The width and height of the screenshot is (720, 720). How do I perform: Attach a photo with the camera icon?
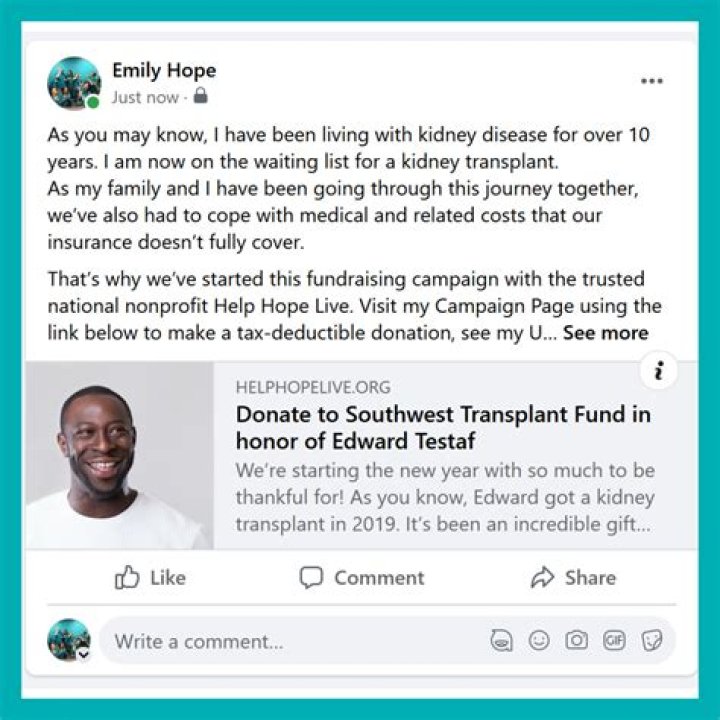(x=576, y=641)
